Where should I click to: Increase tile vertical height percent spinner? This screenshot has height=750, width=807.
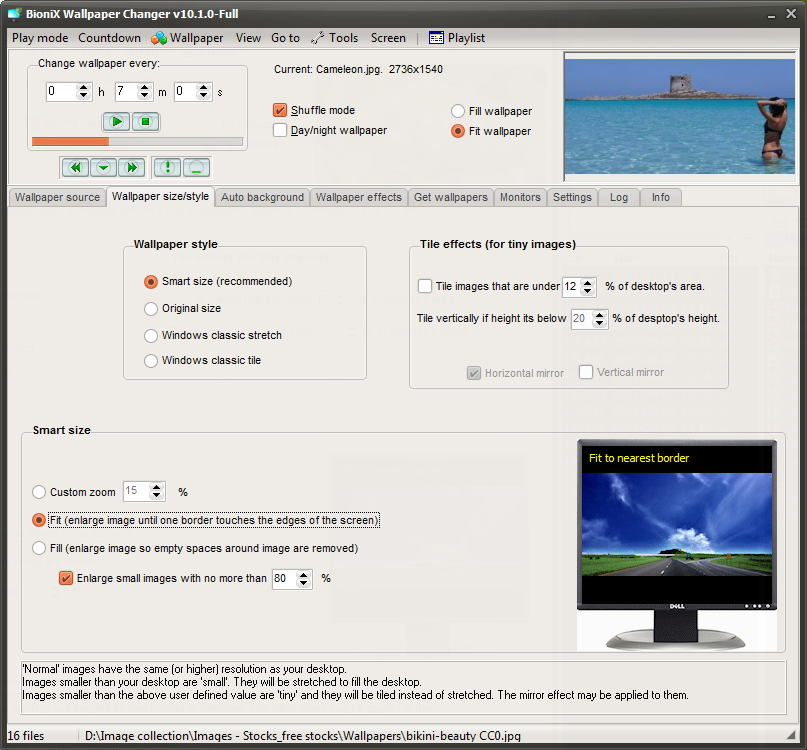tap(599, 315)
